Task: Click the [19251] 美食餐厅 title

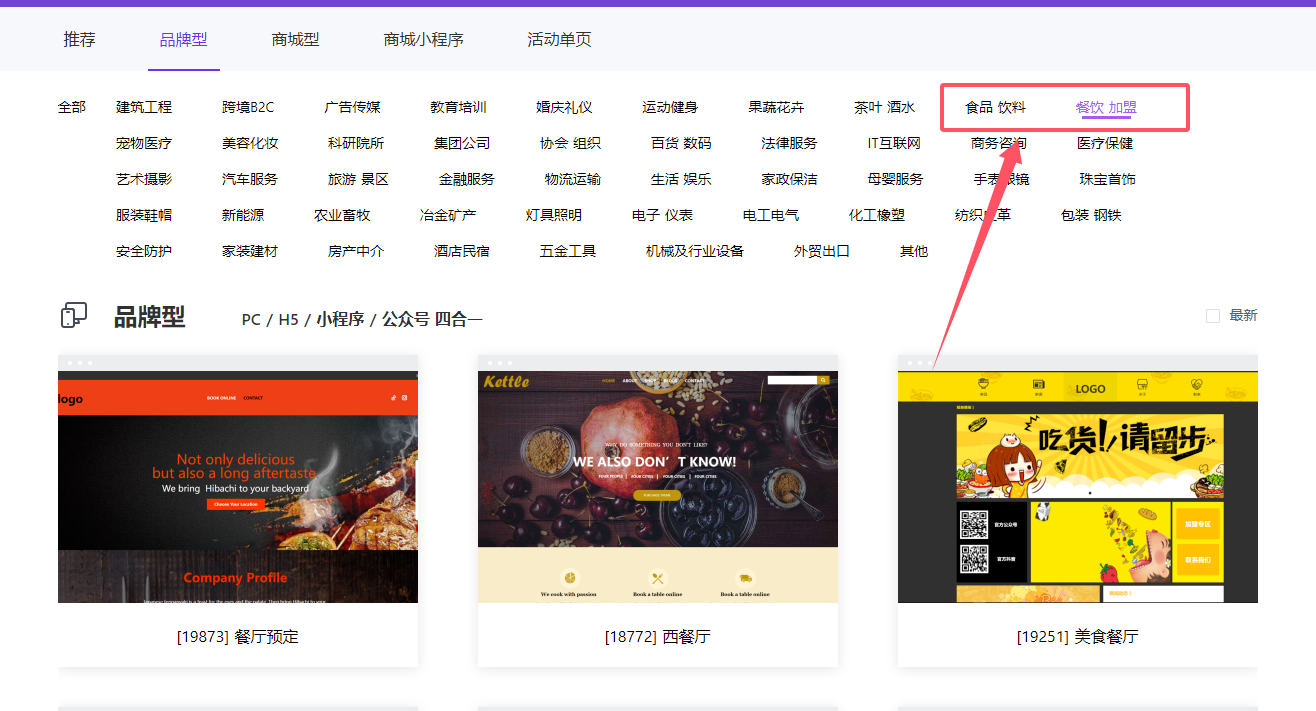Action: tap(1078, 636)
